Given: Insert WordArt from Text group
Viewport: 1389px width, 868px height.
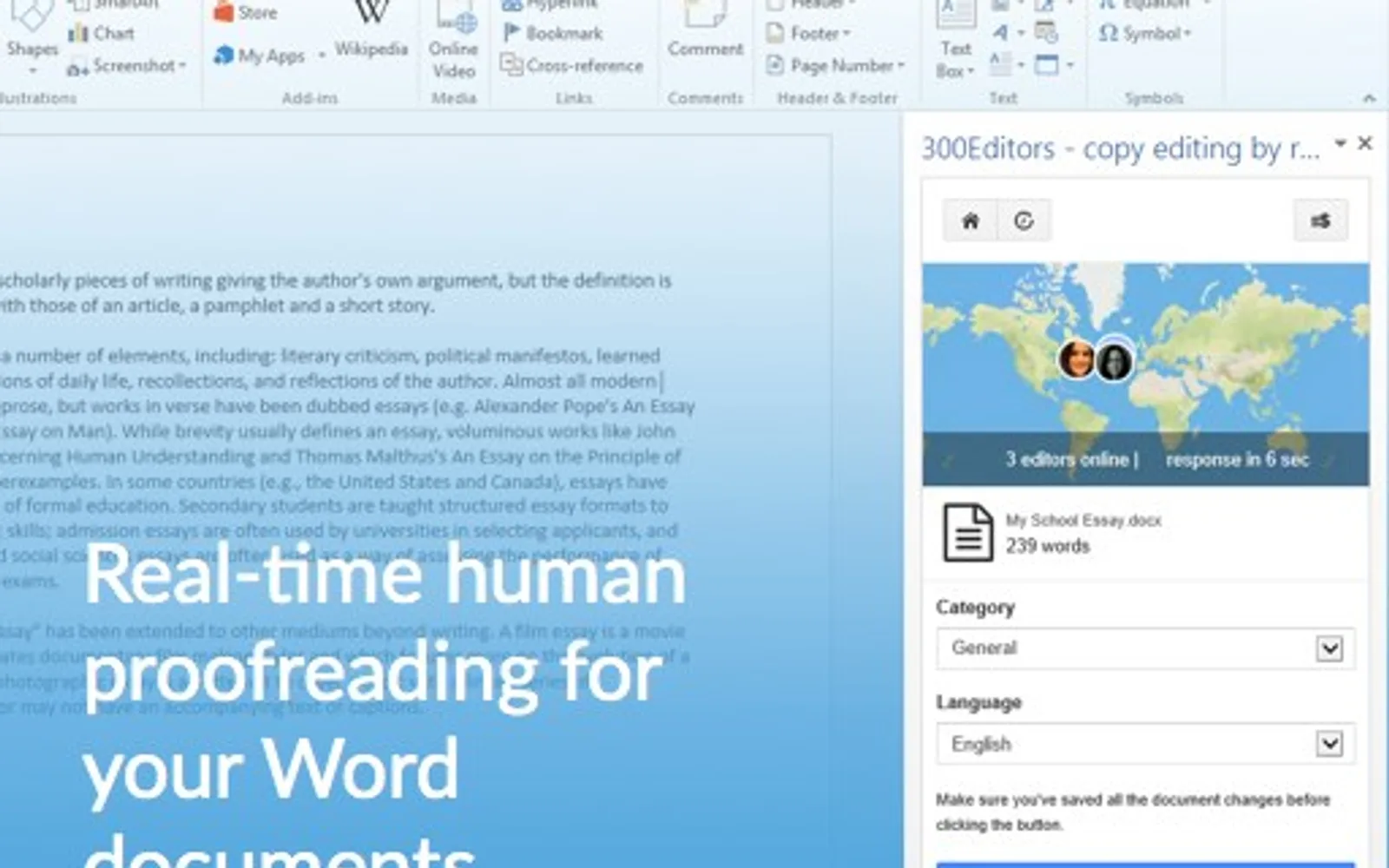Looking at the screenshot, I should pyautogui.click(x=1000, y=33).
